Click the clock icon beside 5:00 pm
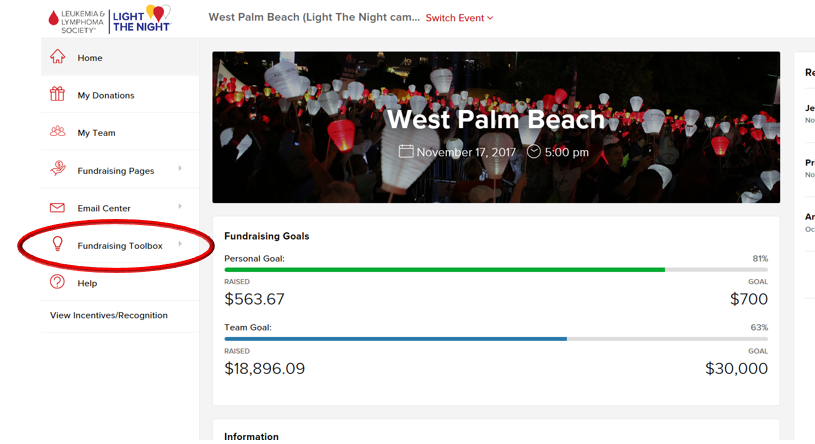This screenshot has height=444, width=815. 534,151
